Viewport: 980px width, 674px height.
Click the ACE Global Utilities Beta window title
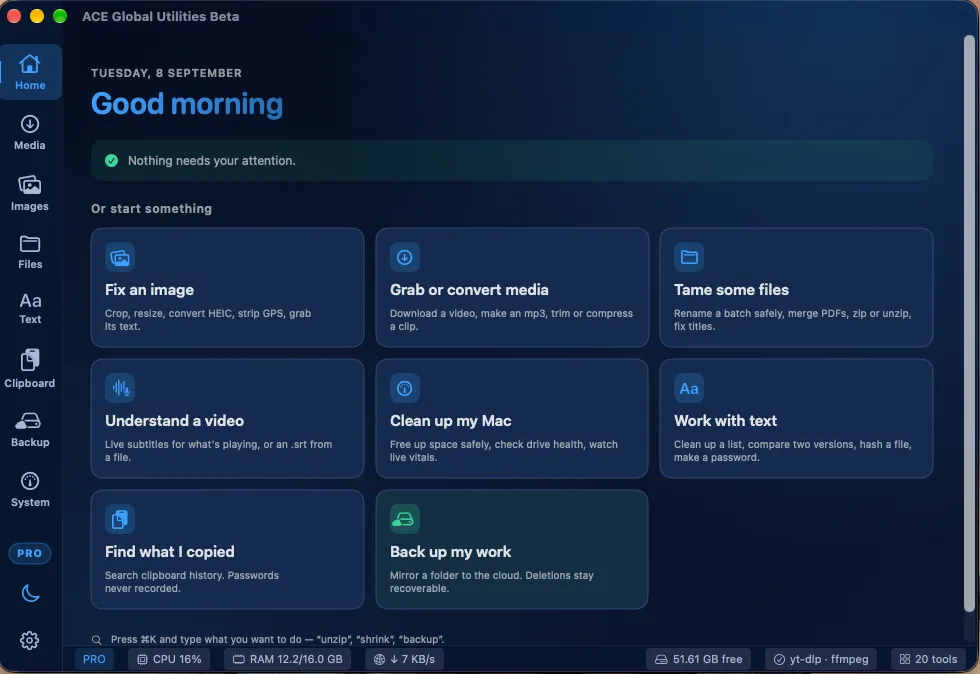coord(161,17)
